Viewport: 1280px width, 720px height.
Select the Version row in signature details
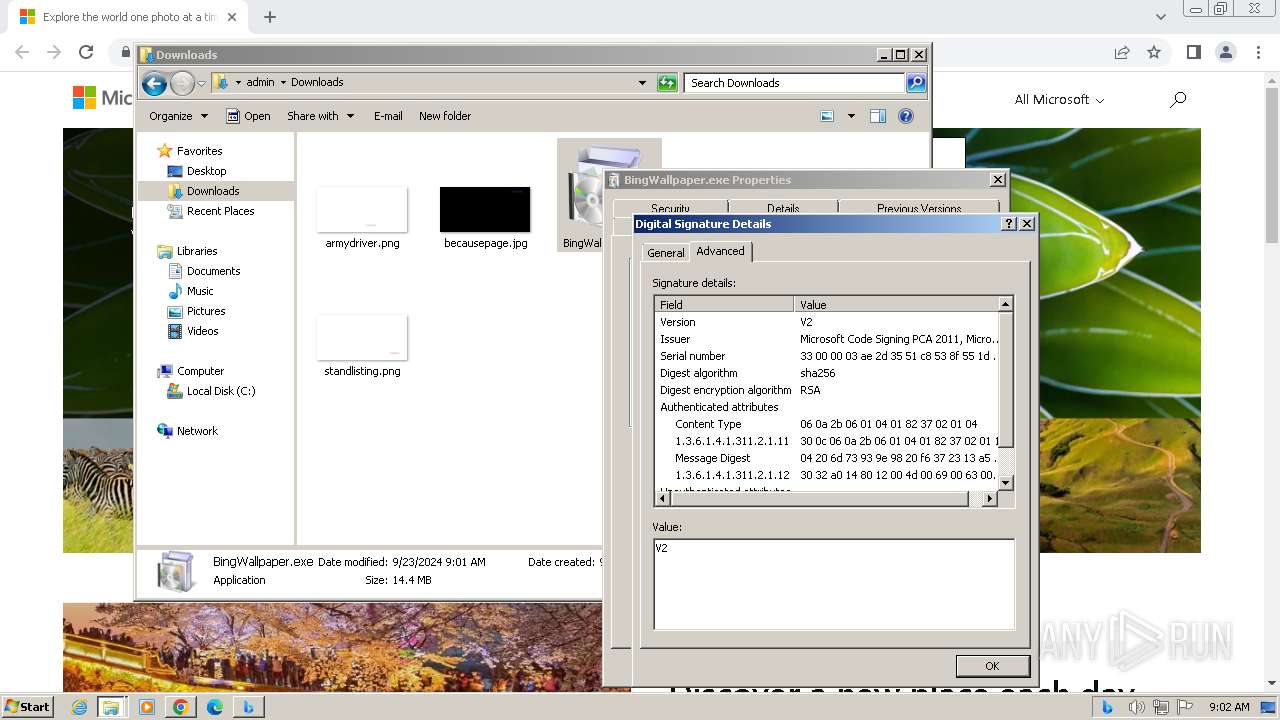[x=827, y=322]
